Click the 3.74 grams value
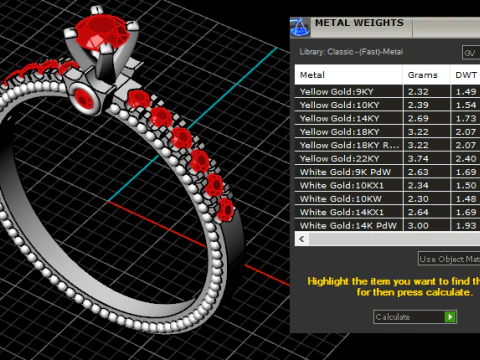The height and width of the screenshot is (360, 480). click(418, 158)
